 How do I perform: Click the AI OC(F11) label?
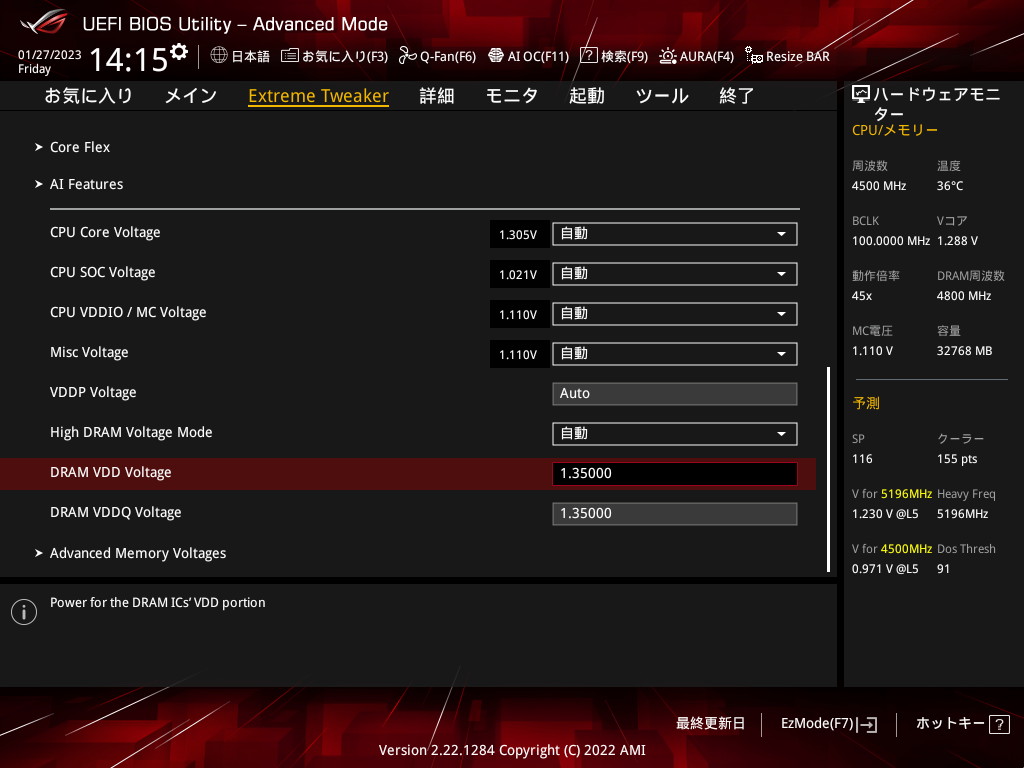(538, 56)
